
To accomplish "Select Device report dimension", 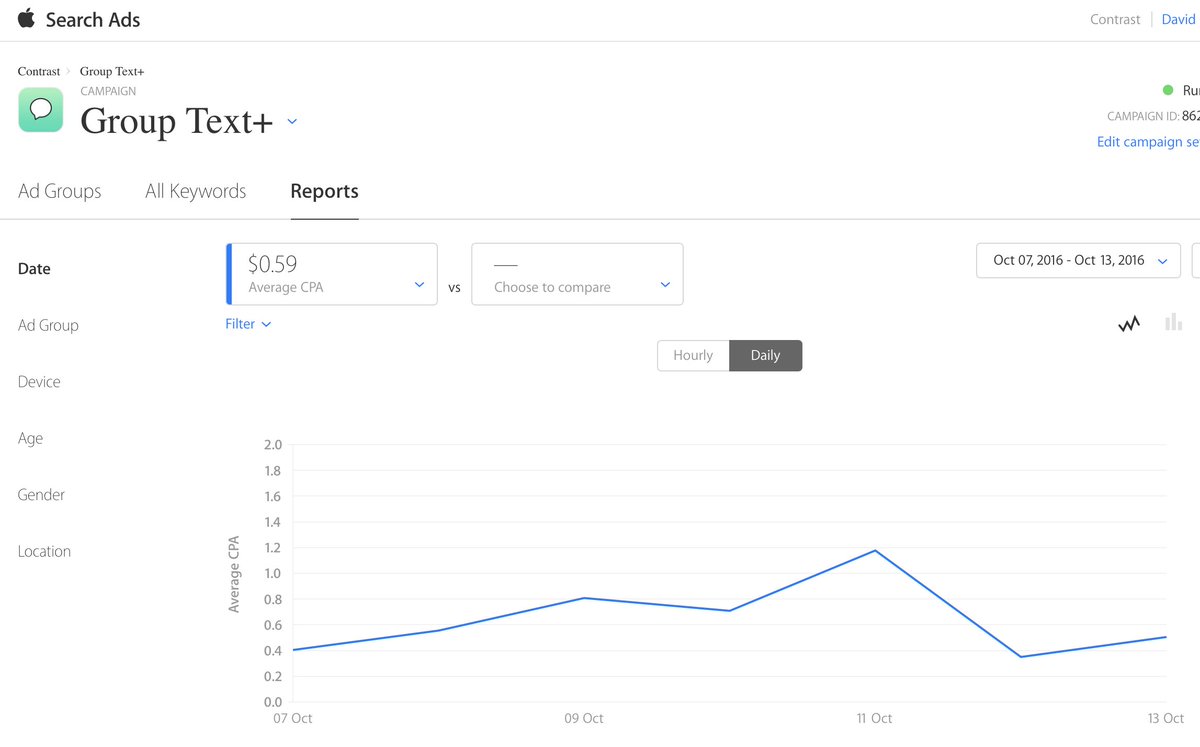I will point(39,382).
